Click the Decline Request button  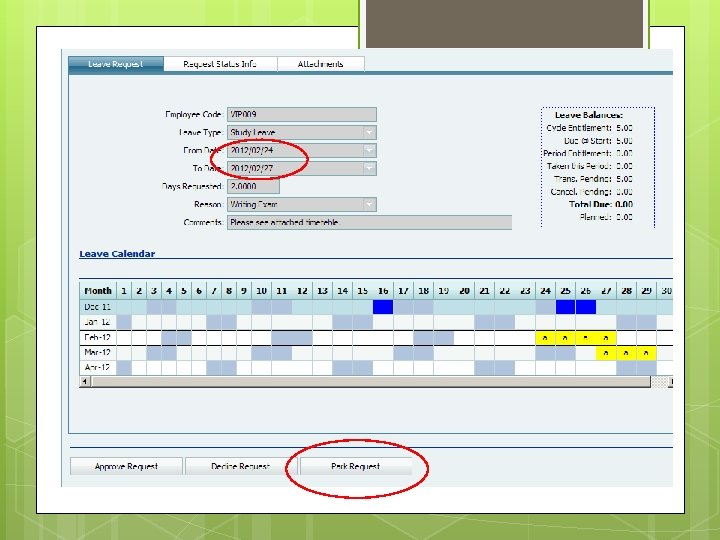(240, 466)
